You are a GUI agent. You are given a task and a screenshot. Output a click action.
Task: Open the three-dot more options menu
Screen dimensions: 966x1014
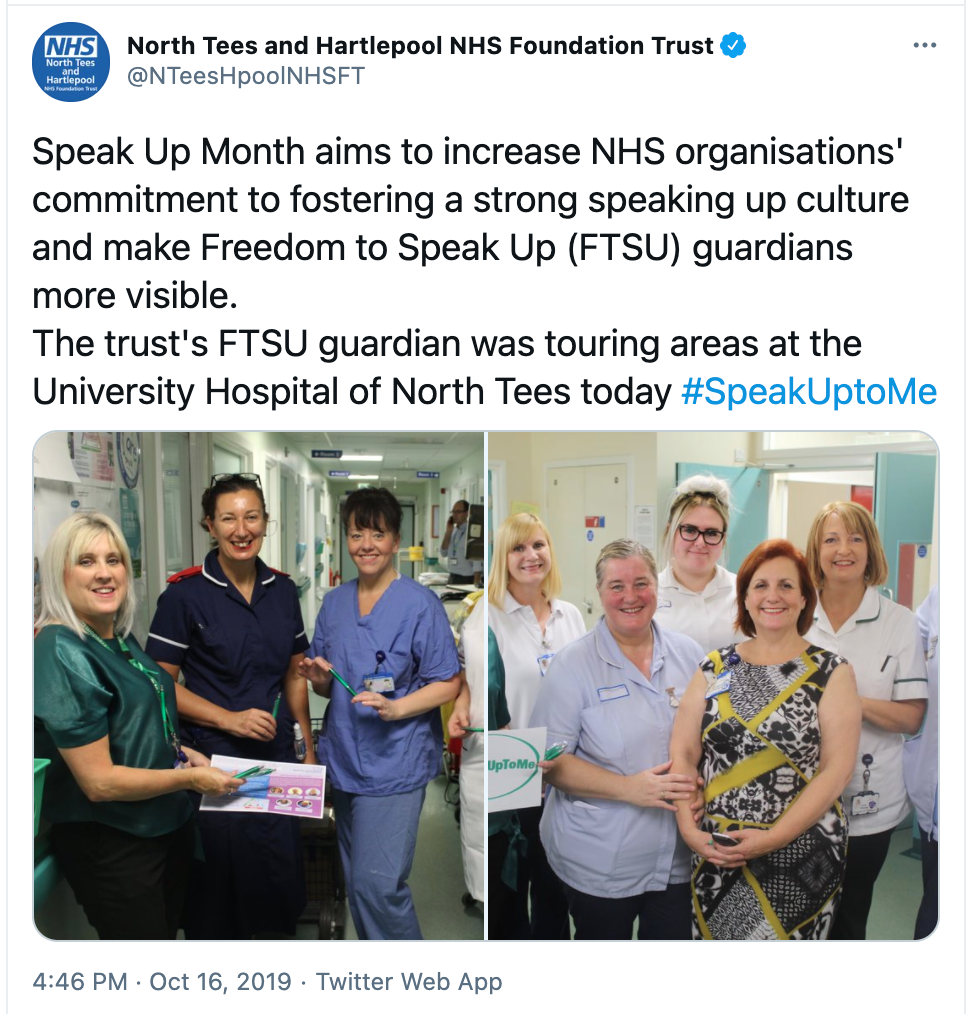925,45
